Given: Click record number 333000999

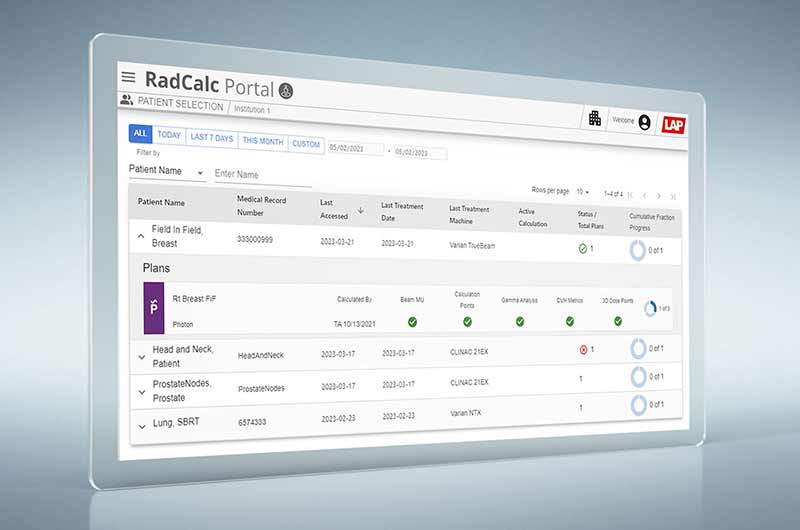Looking at the screenshot, I should (x=255, y=239).
